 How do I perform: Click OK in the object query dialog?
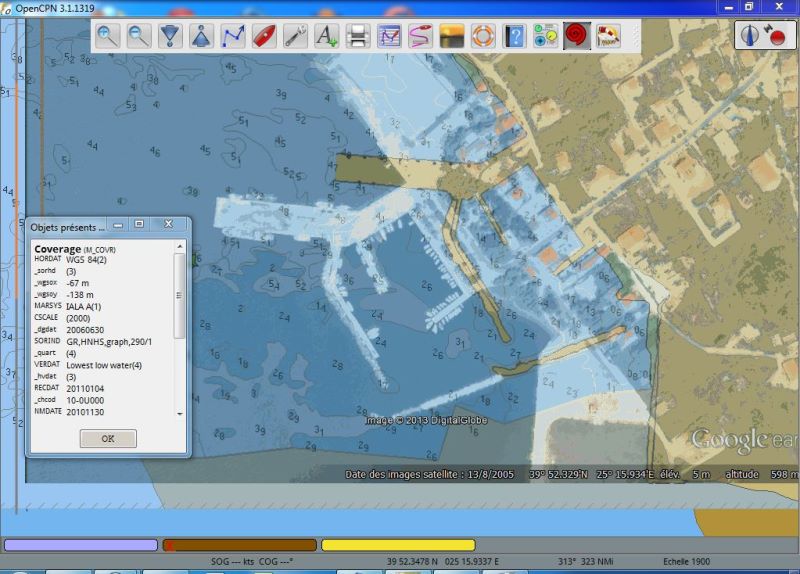[x=108, y=438]
